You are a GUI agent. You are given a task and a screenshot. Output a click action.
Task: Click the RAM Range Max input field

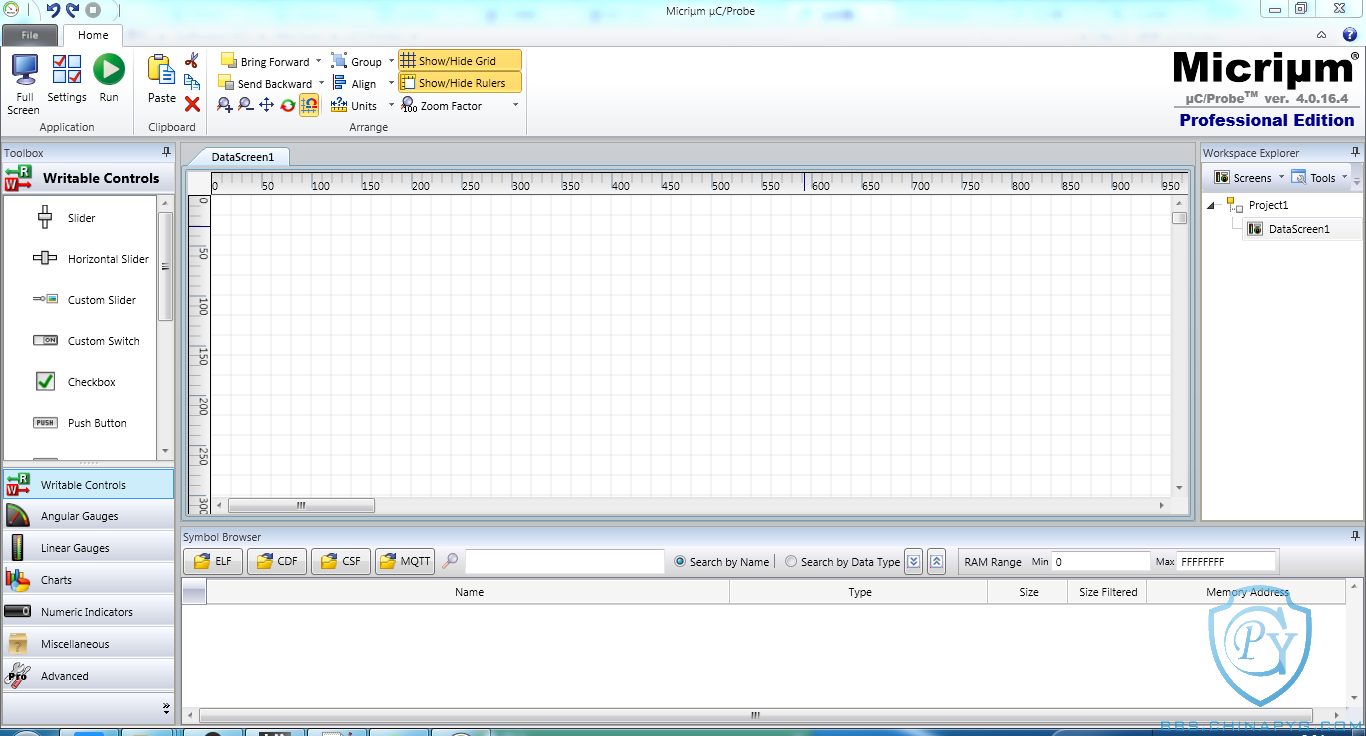(1227, 562)
